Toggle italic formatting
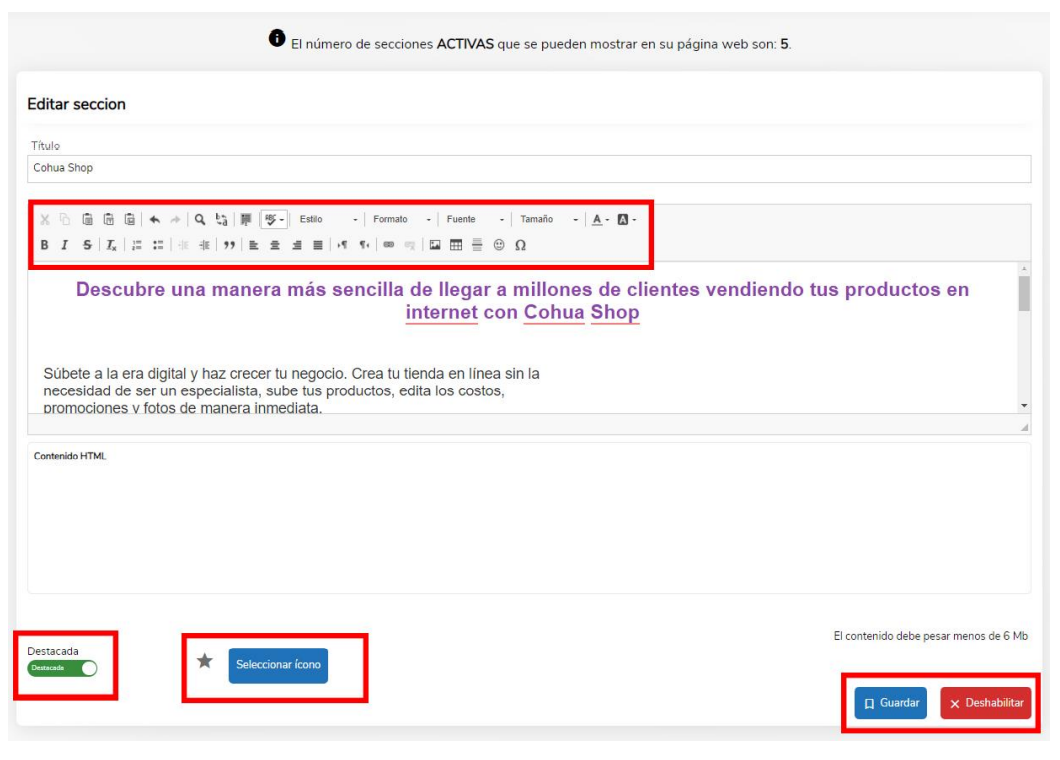Screen dimensions: 1060x760 (65, 245)
